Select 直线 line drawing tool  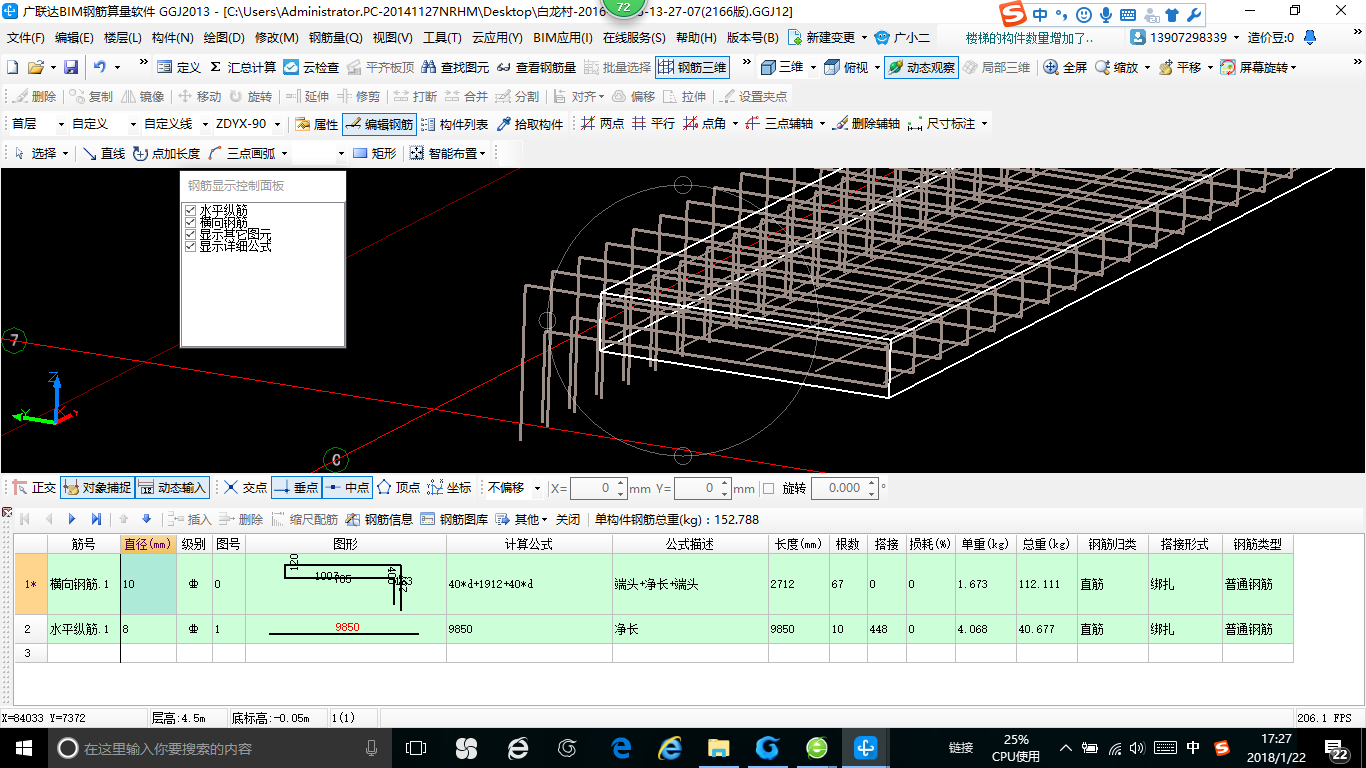[104, 153]
